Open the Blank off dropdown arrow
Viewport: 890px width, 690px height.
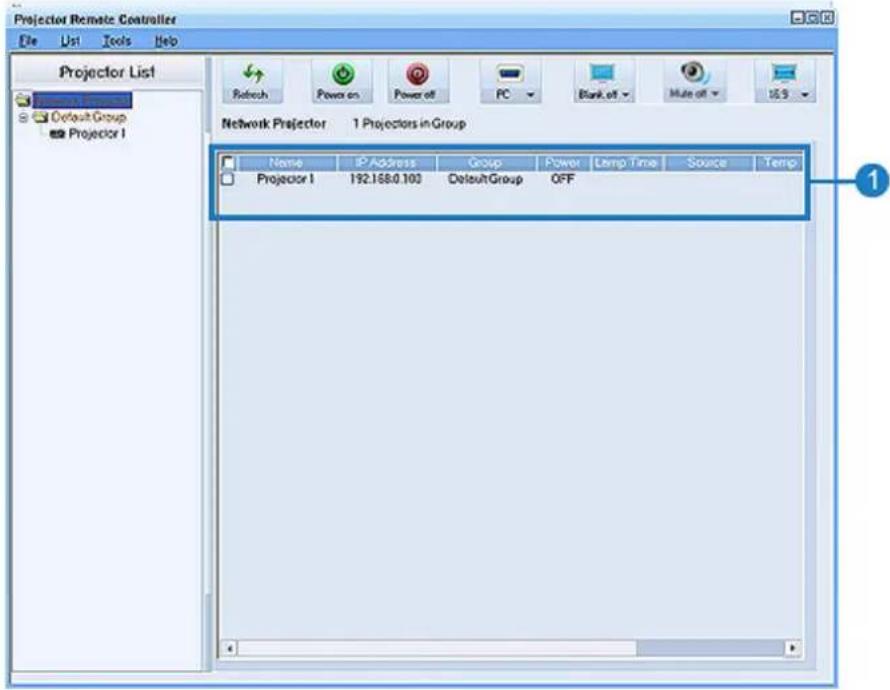pos(625,95)
